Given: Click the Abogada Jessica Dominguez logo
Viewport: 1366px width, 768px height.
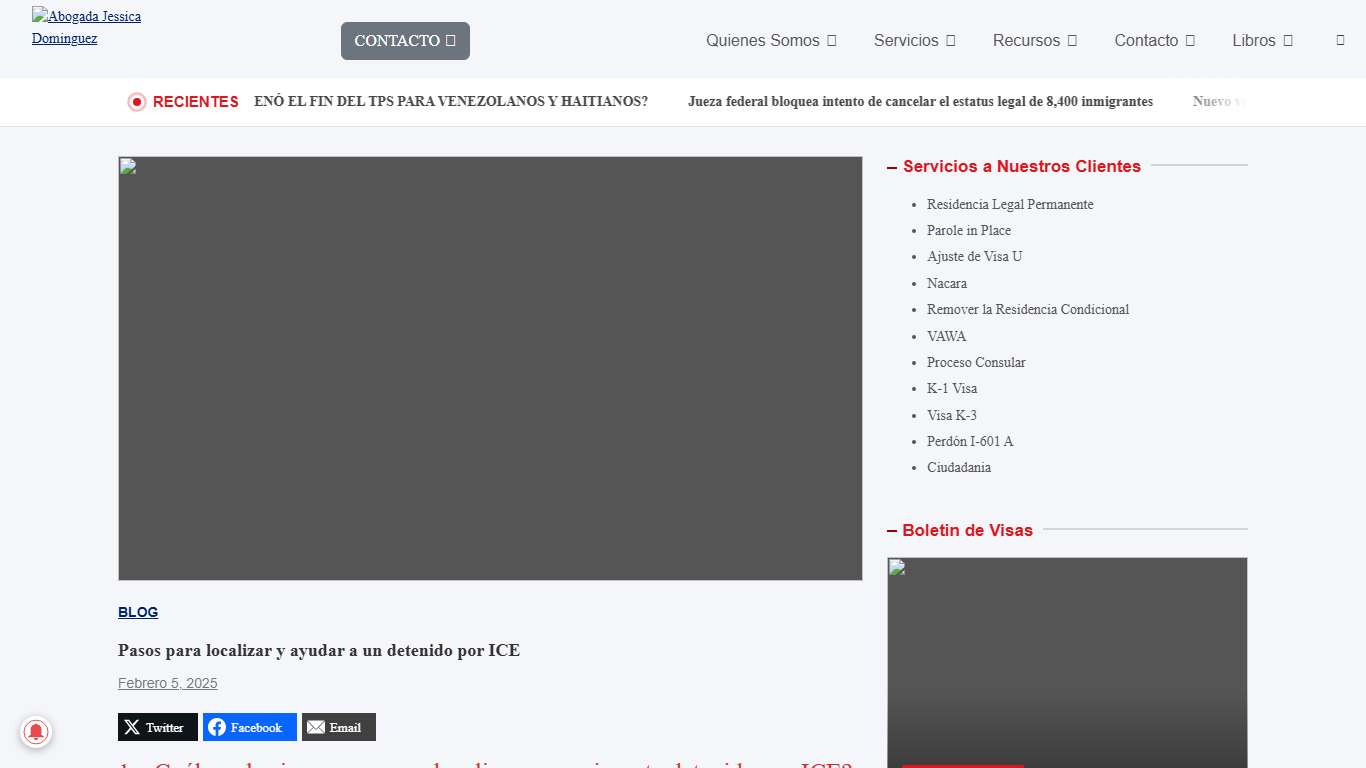Looking at the screenshot, I should pos(86,27).
